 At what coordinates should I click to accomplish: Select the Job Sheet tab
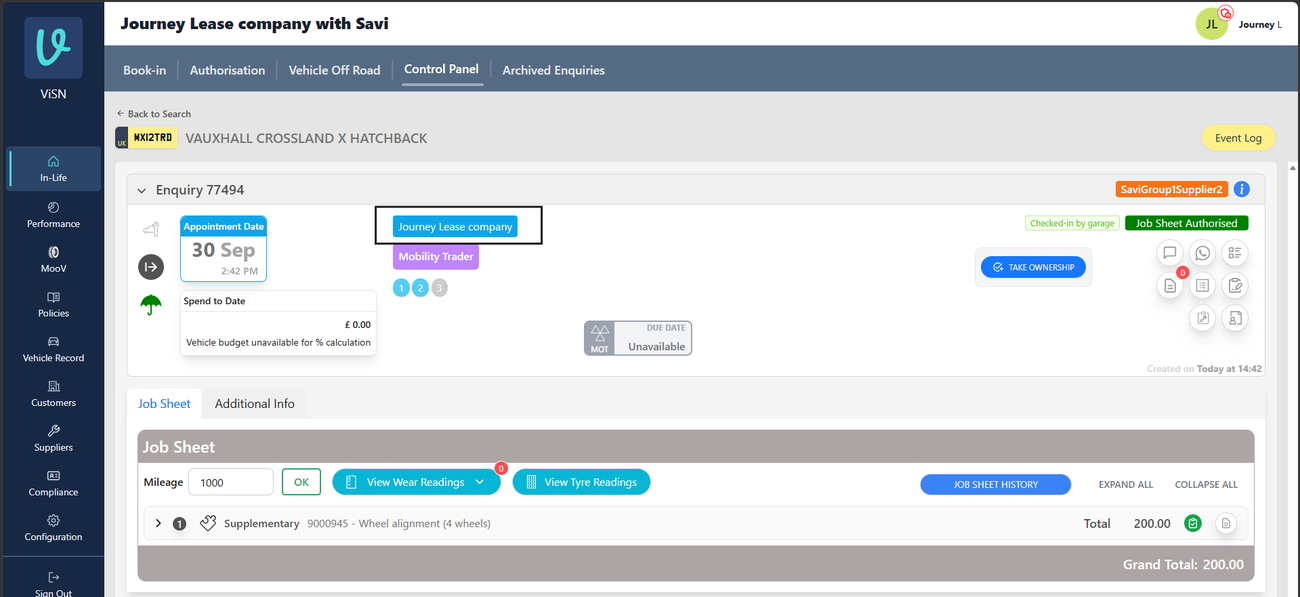tap(164, 403)
